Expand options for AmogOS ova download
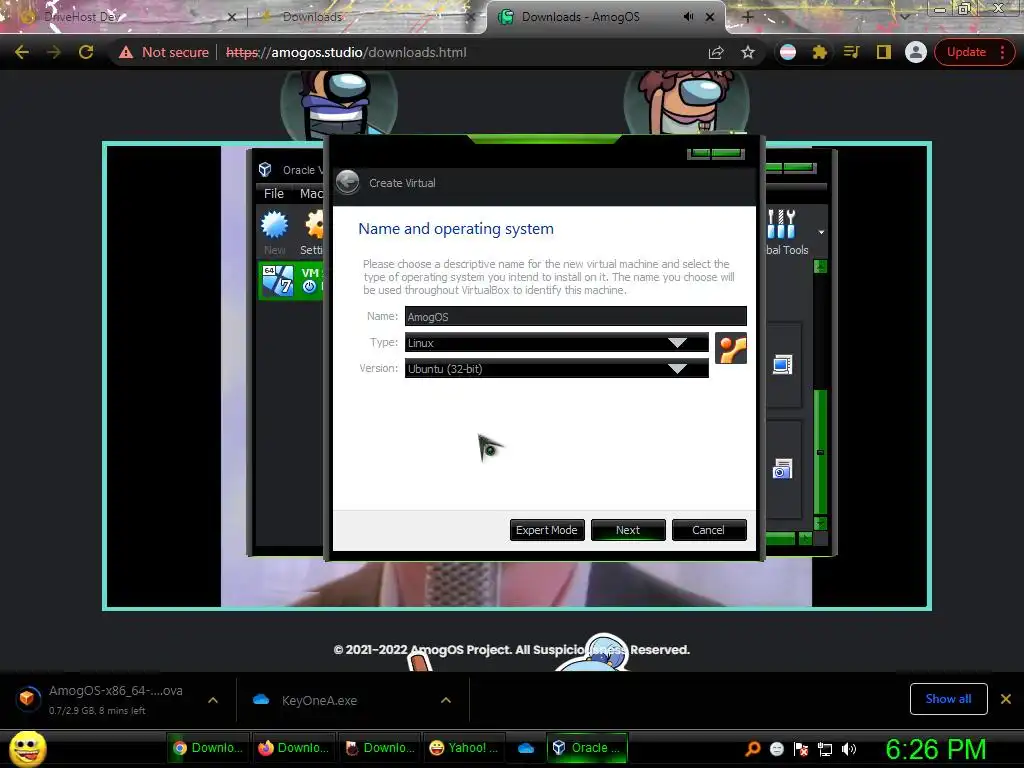This screenshot has width=1024, height=768. [x=213, y=700]
